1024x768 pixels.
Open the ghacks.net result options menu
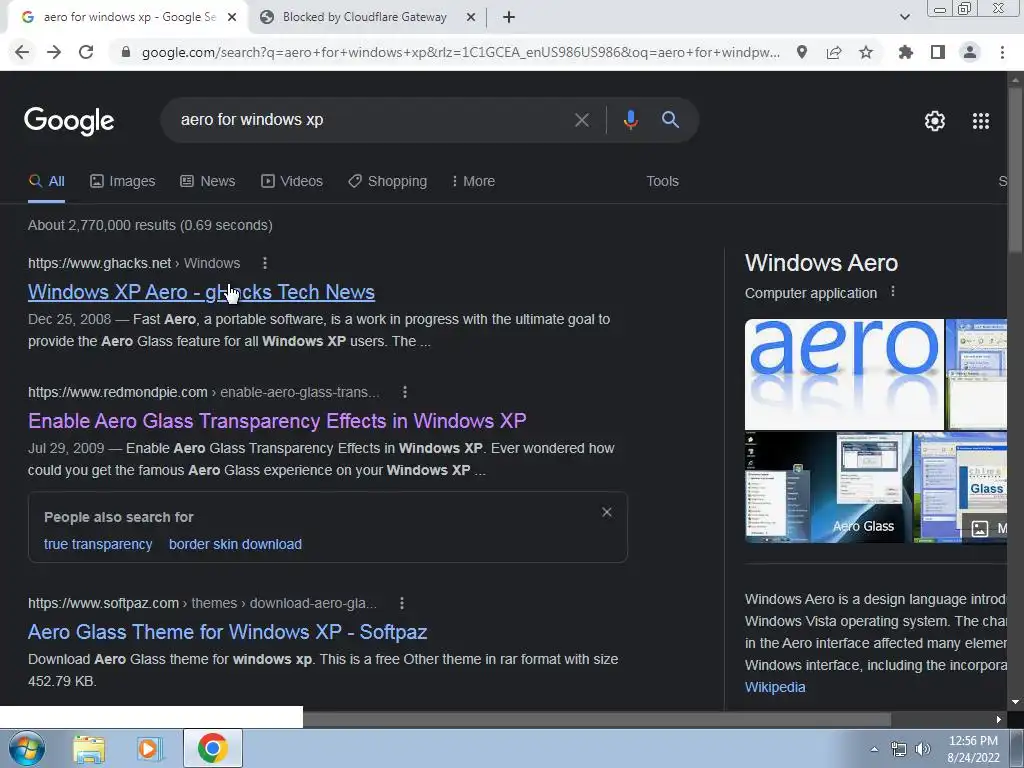[x=264, y=263]
